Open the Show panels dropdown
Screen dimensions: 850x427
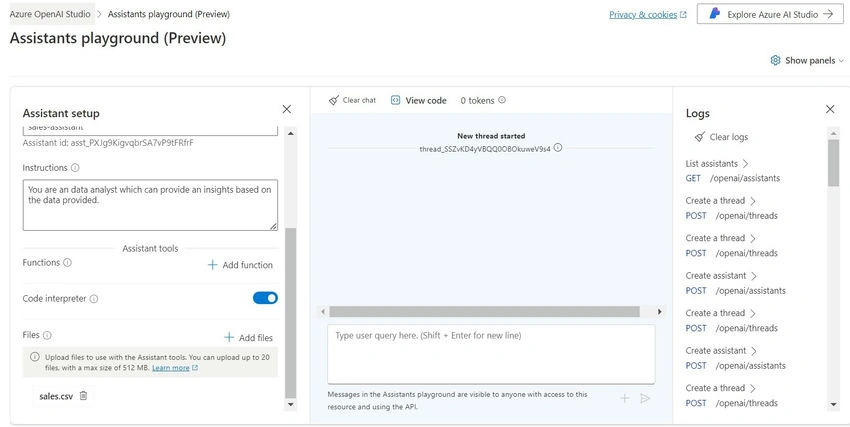tap(807, 60)
